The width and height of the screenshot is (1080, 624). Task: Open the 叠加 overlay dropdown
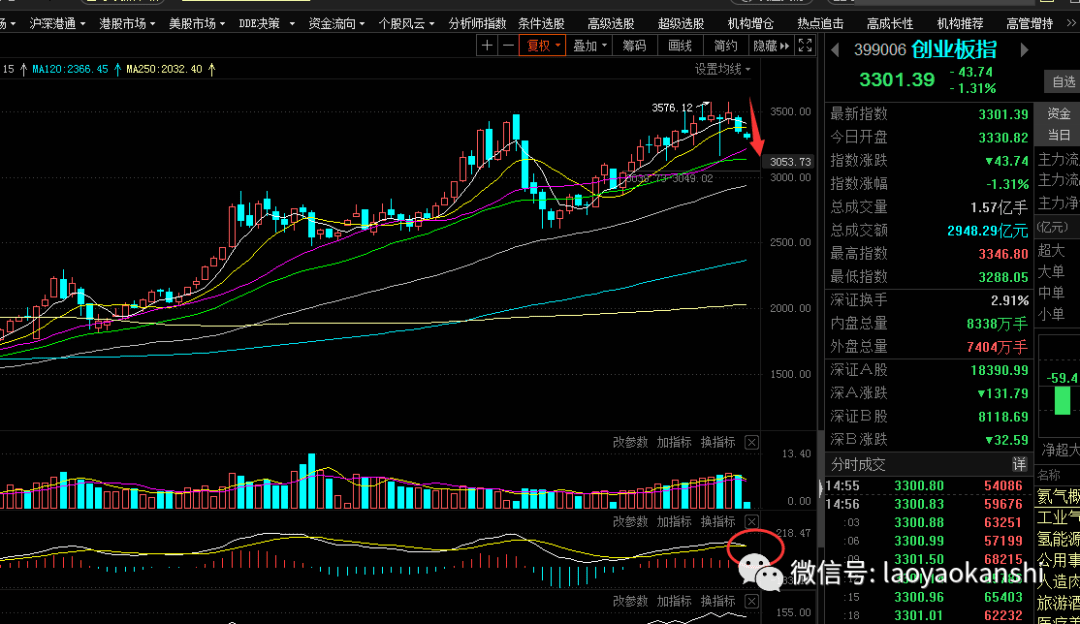click(588, 45)
